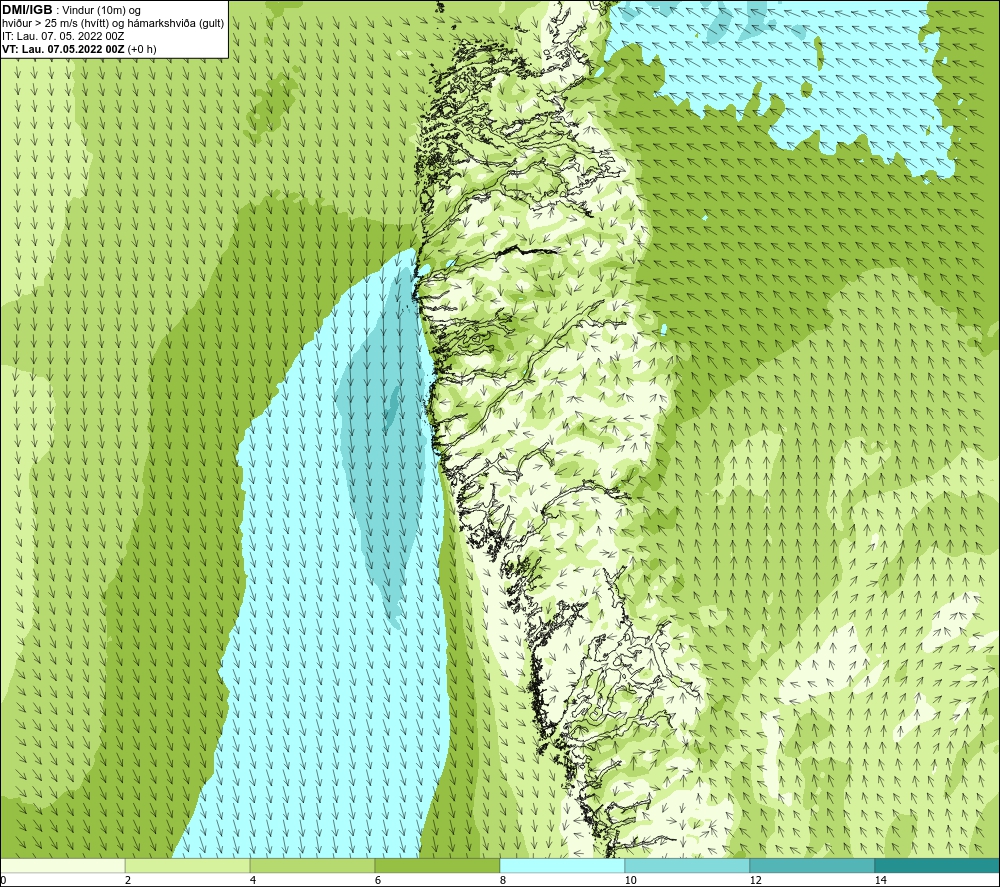This screenshot has width=1000, height=887.
Task: Click the legend label '6'
Action: point(378,881)
